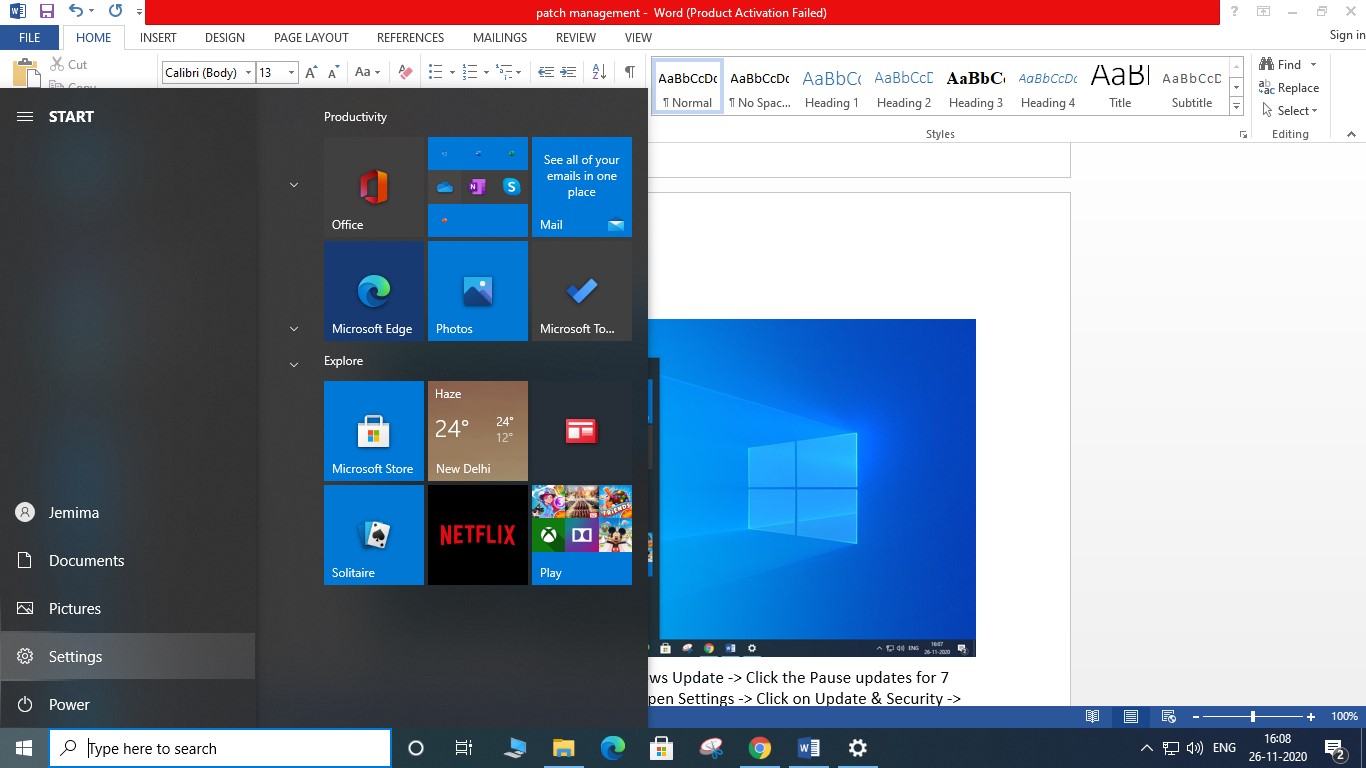Zoom in with the plus button
Viewport: 1366px width, 768px height.
[1311, 717]
